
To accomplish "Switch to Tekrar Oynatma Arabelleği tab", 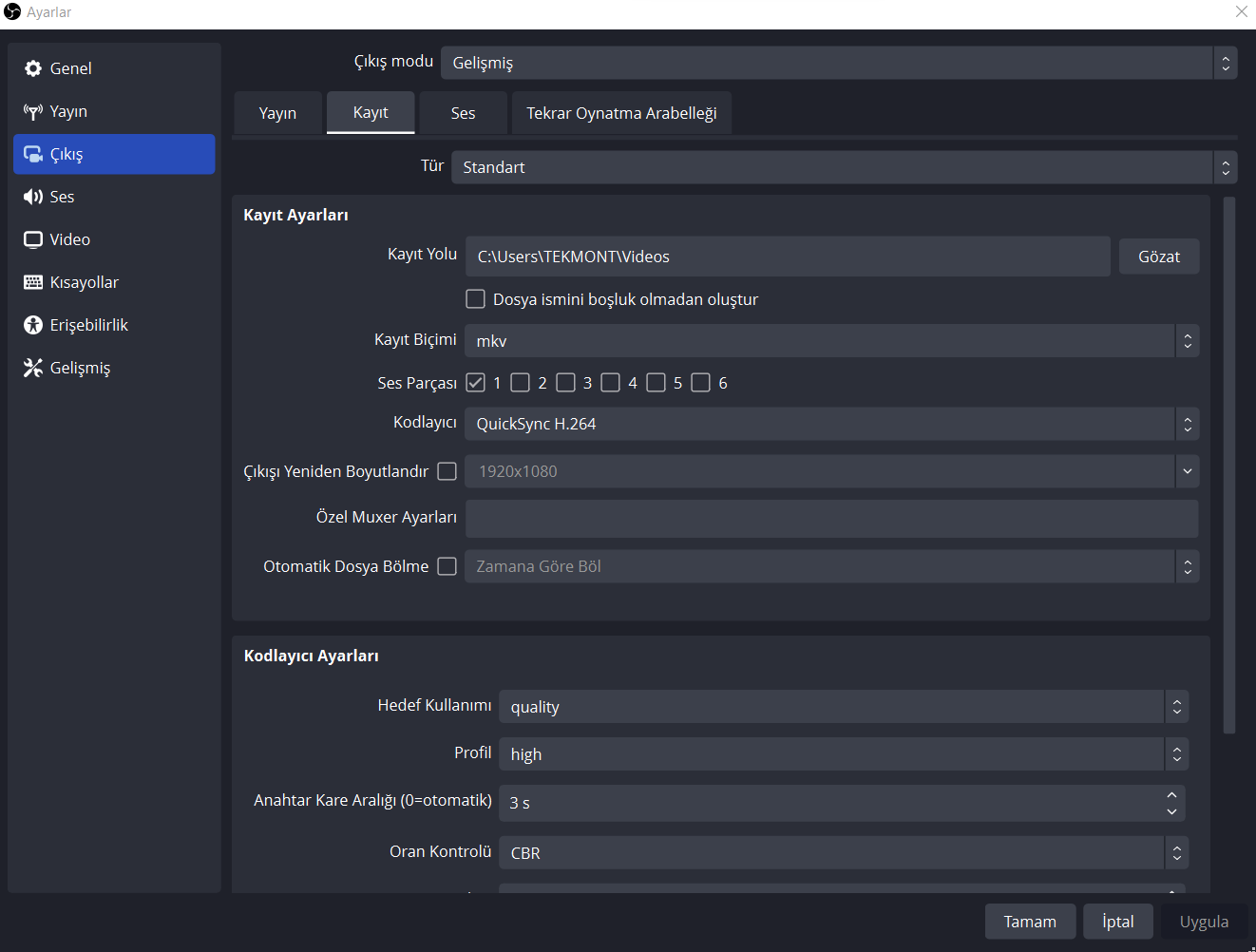I will (622, 113).
